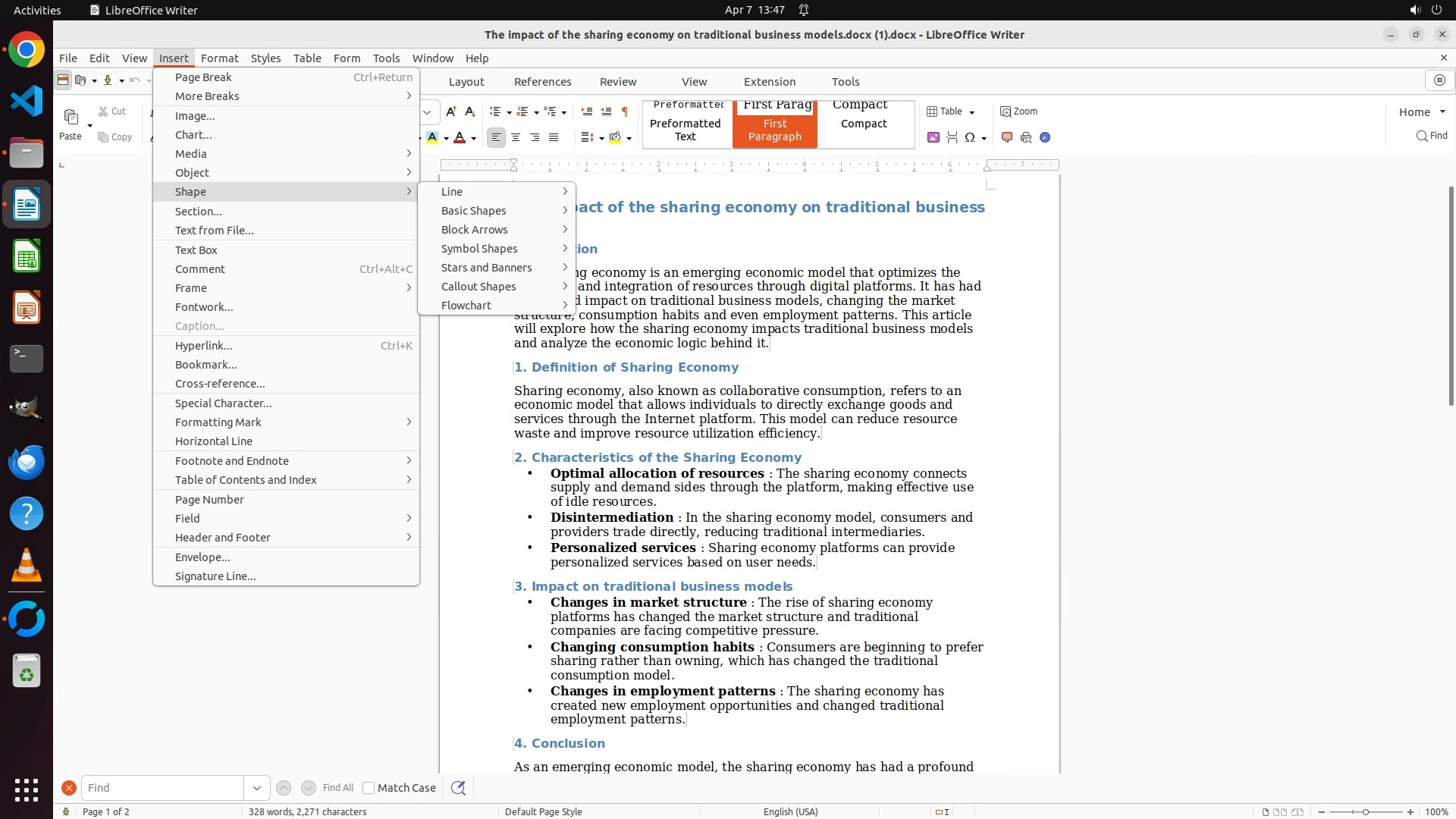The image size is (1456, 819).
Task: Toggle formatting marks (pilcrow) icon
Action: click(x=625, y=111)
